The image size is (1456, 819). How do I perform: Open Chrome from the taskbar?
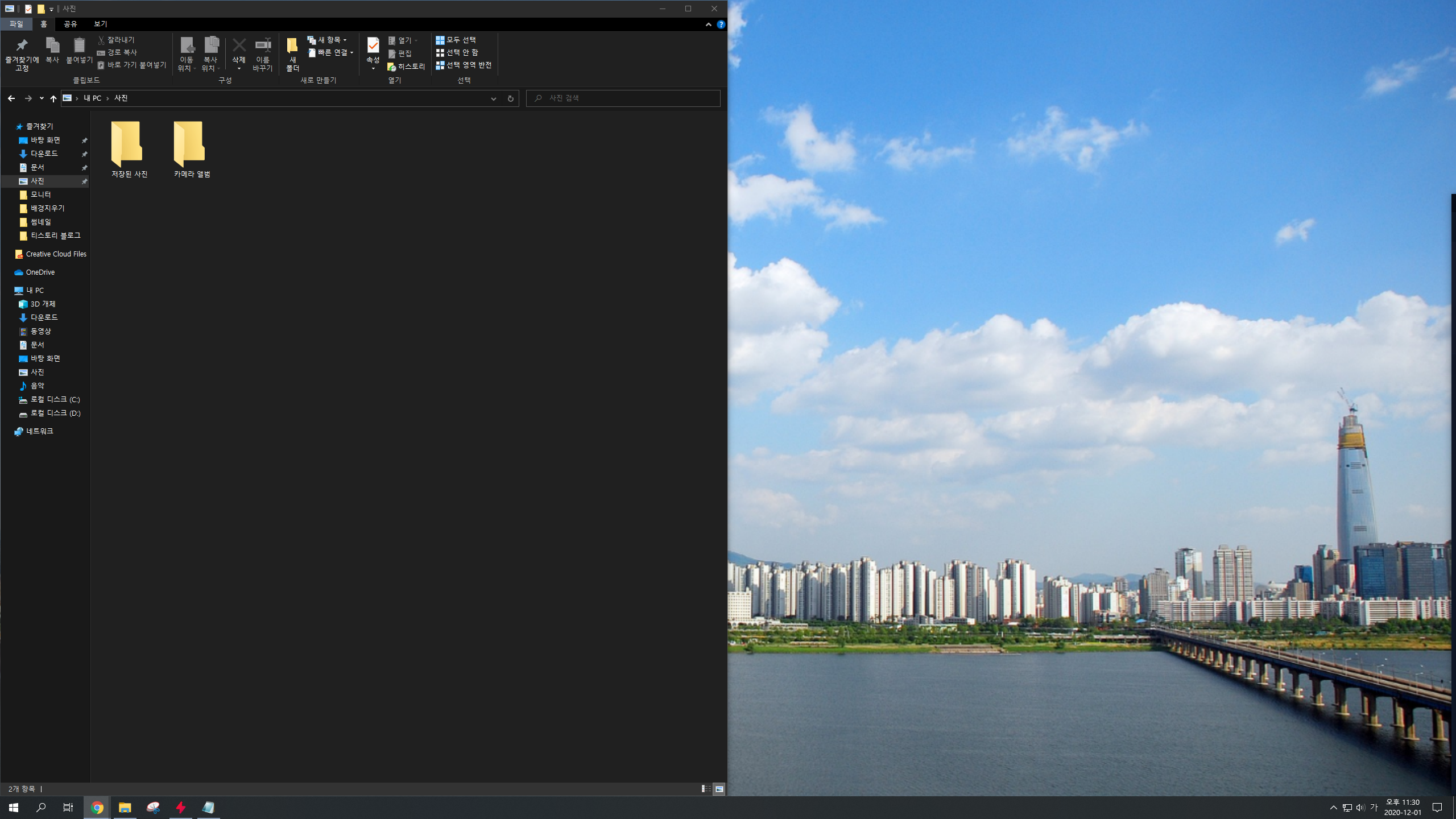pyautogui.click(x=97, y=807)
